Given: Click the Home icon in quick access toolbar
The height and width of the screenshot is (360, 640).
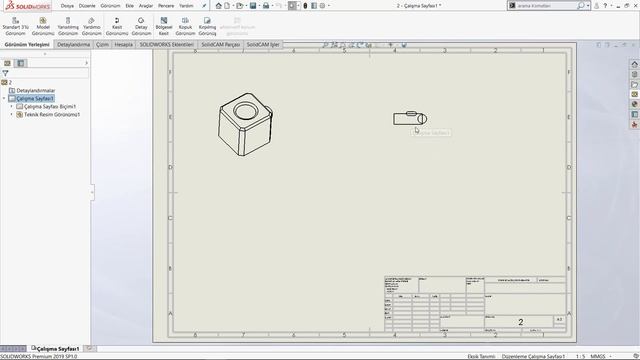Looking at the screenshot, I should [218, 6].
